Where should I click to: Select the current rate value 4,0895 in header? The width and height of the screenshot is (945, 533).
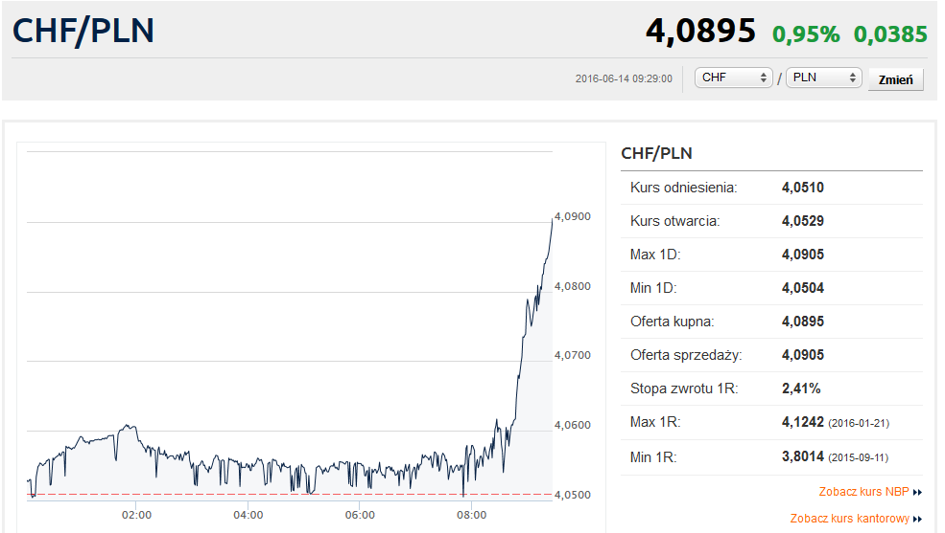pos(700,31)
